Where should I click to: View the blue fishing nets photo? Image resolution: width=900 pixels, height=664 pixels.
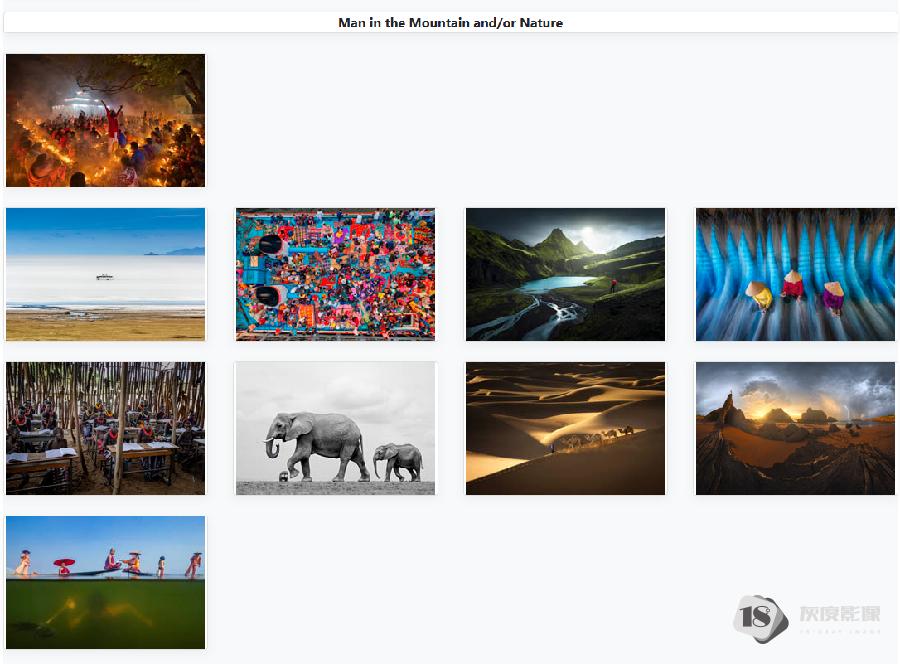[x=795, y=274]
